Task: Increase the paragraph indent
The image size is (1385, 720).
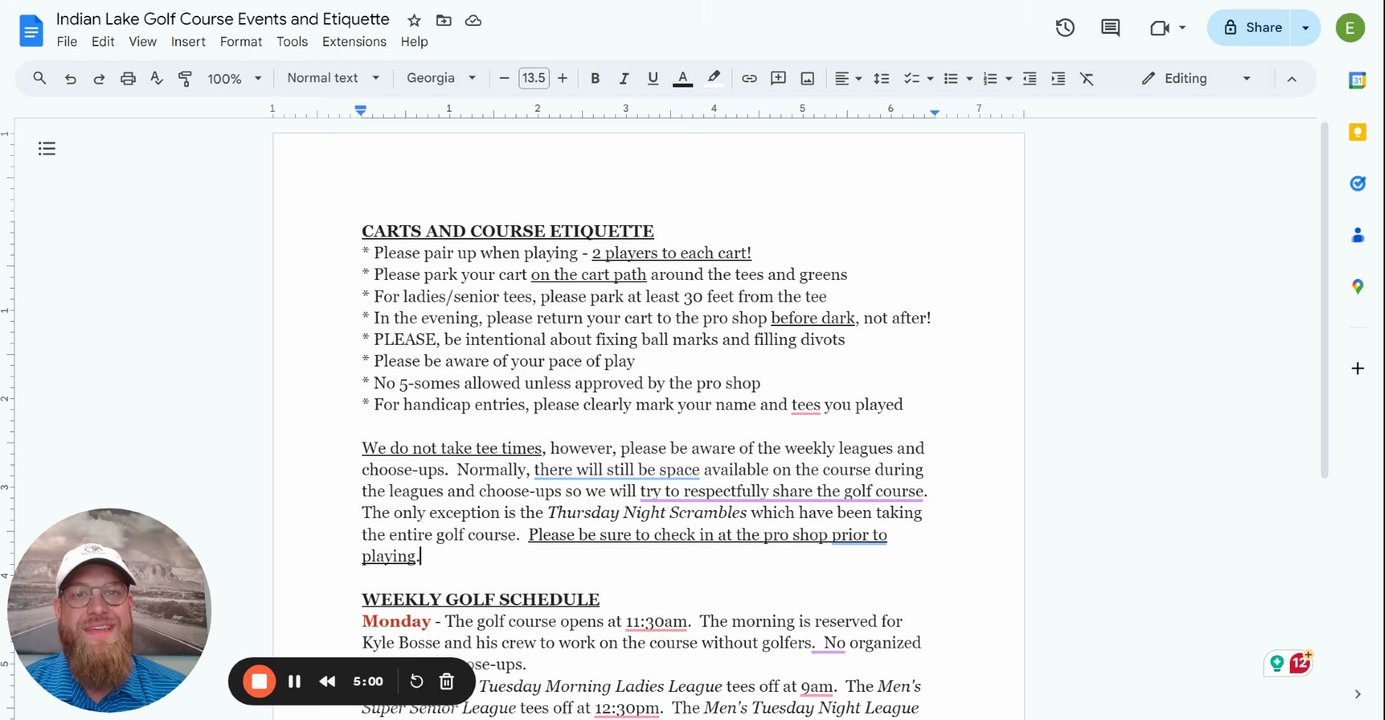Action: 1058,78
